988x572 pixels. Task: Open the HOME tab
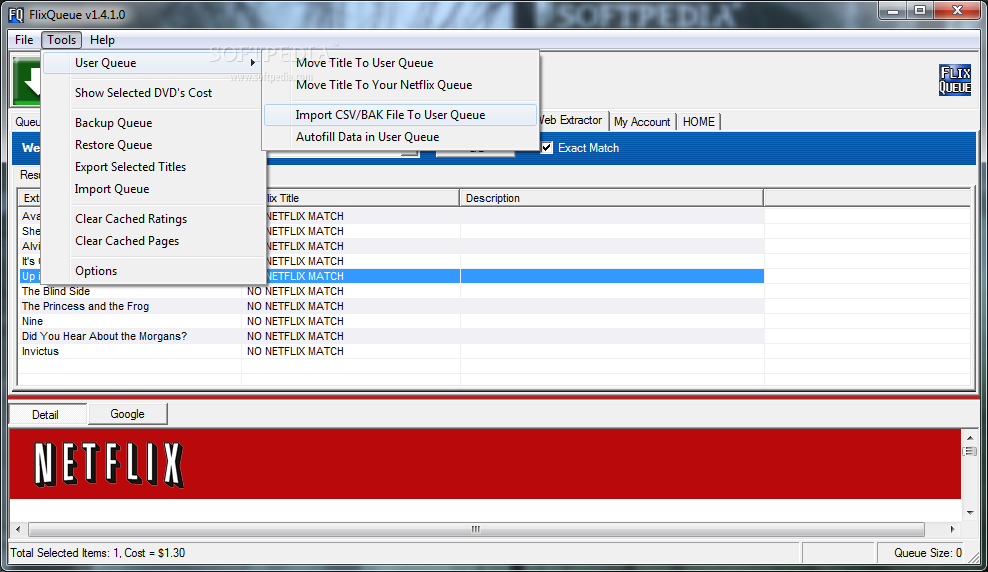click(699, 122)
